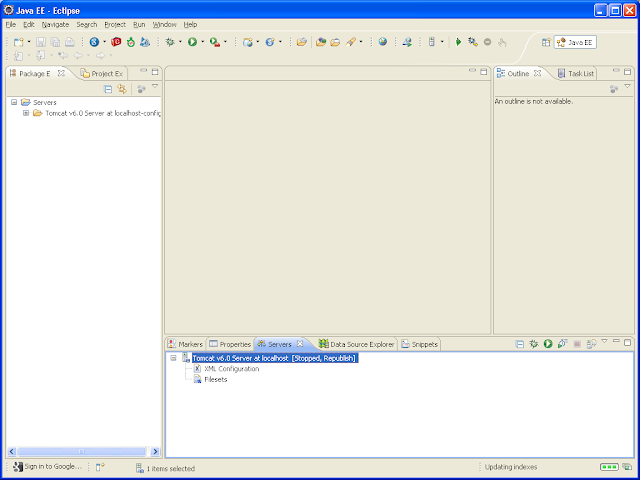The height and width of the screenshot is (480, 640).
Task: Toggle Link with Editor in Package Explorer
Action: coord(122,89)
